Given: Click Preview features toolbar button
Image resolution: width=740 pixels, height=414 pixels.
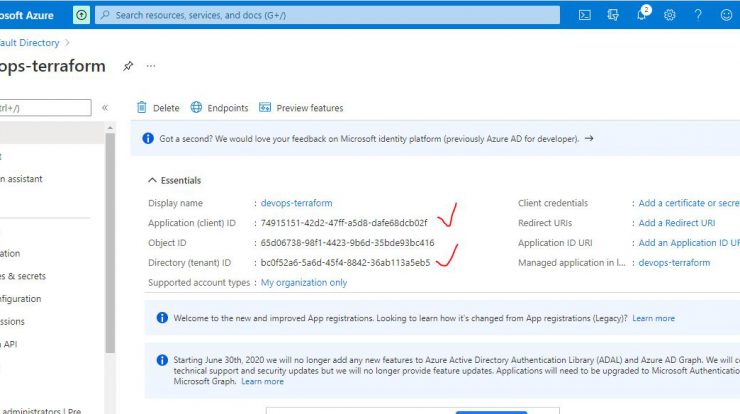Looking at the screenshot, I should [301, 108].
